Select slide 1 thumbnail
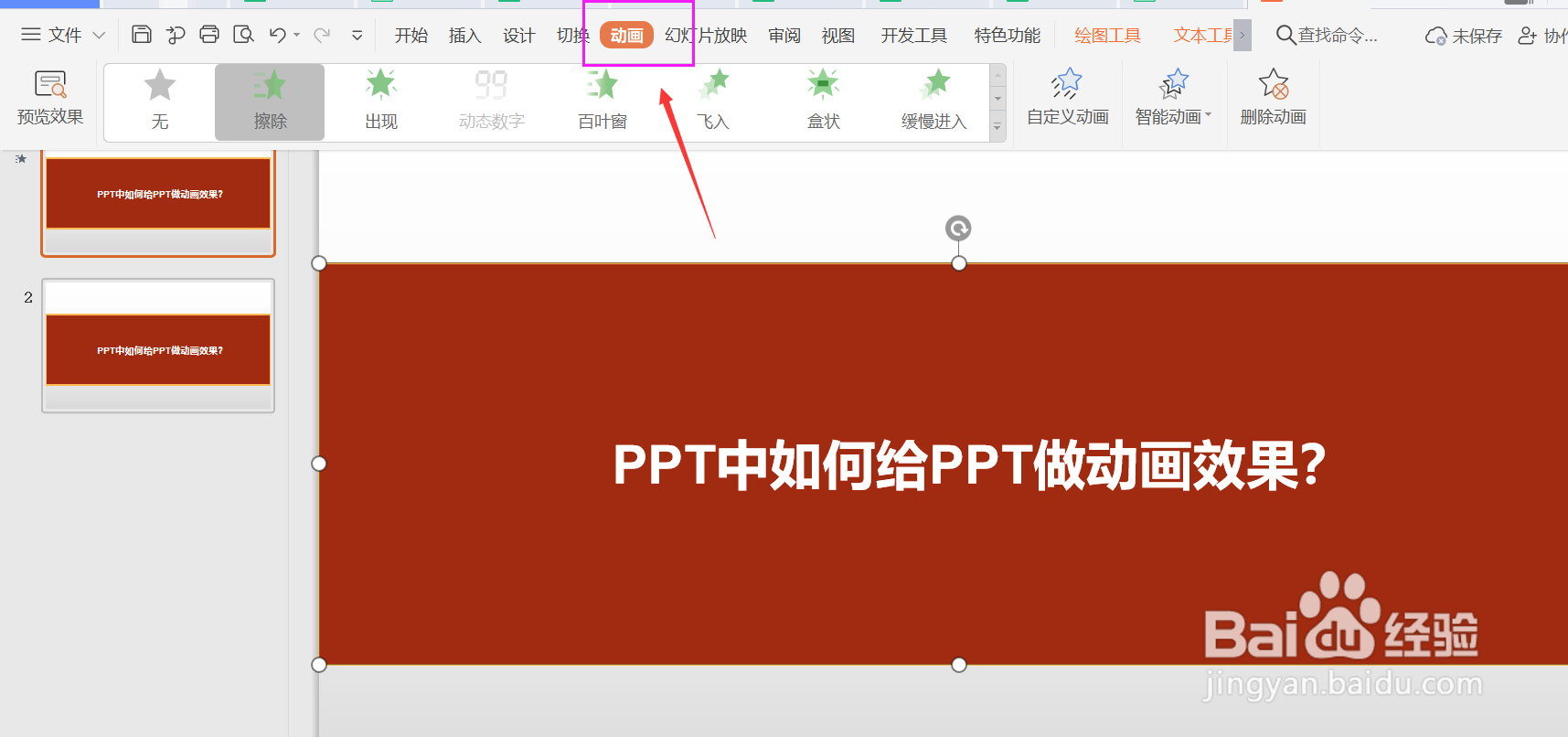Screen dimensions: 1568x737 [x=158, y=203]
